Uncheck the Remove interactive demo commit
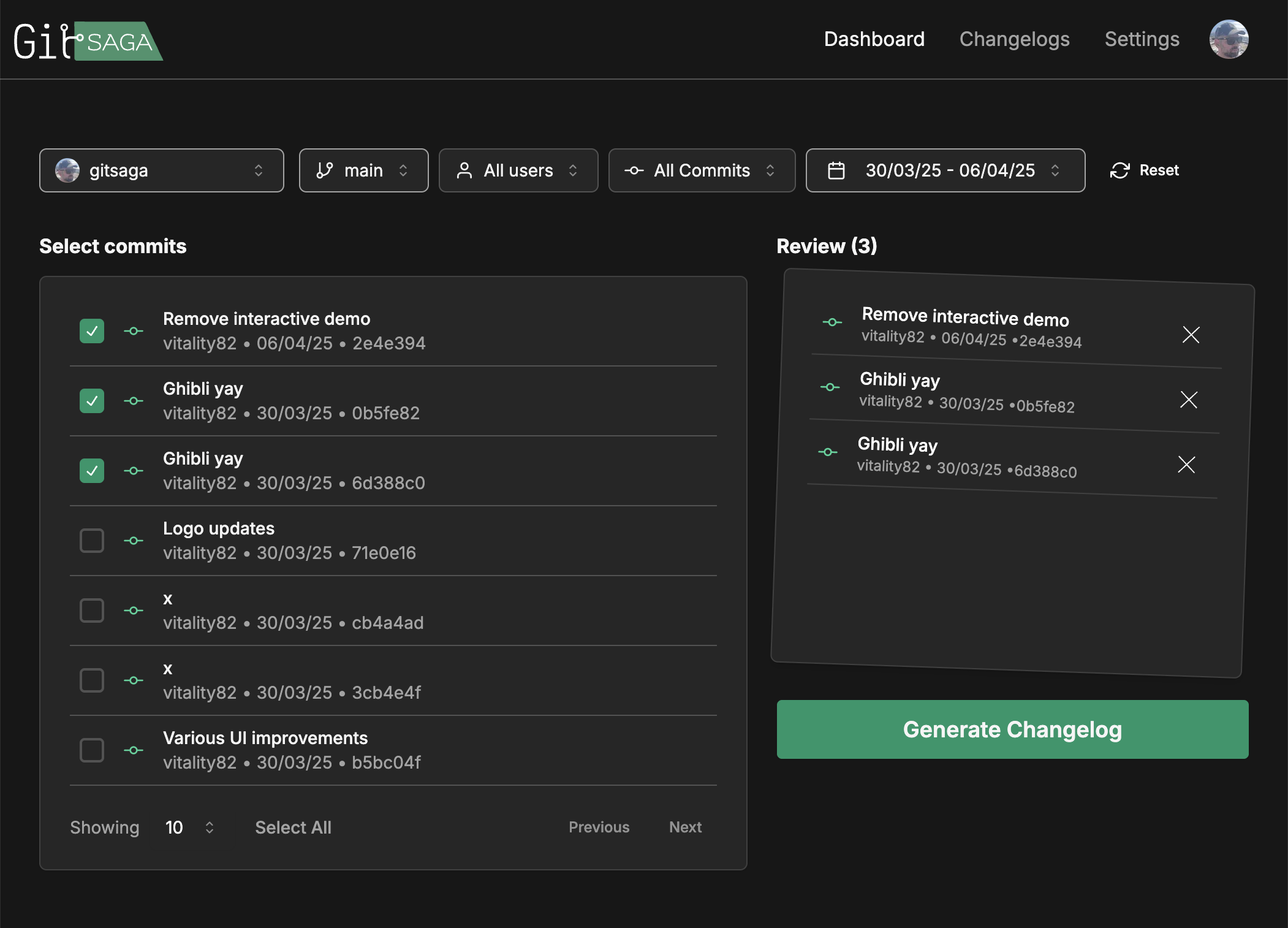 pos(92,331)
